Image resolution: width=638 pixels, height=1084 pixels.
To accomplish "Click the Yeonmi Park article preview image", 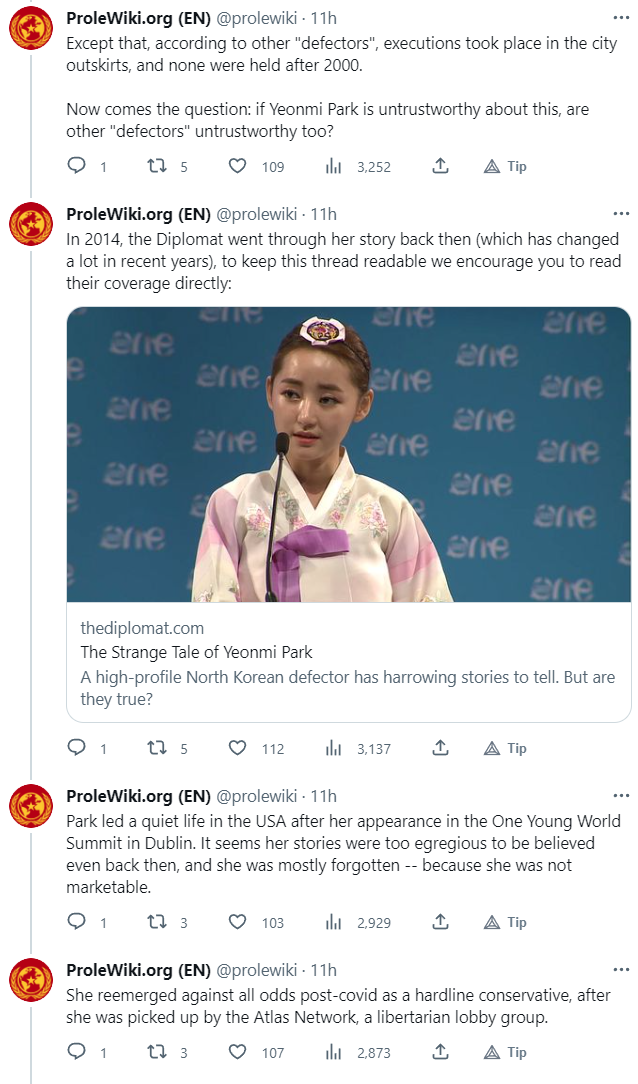I will pos(349,454).
